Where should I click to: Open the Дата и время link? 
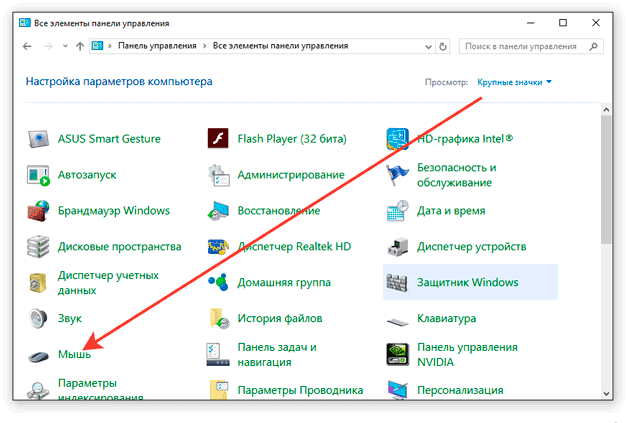[451, 211]
